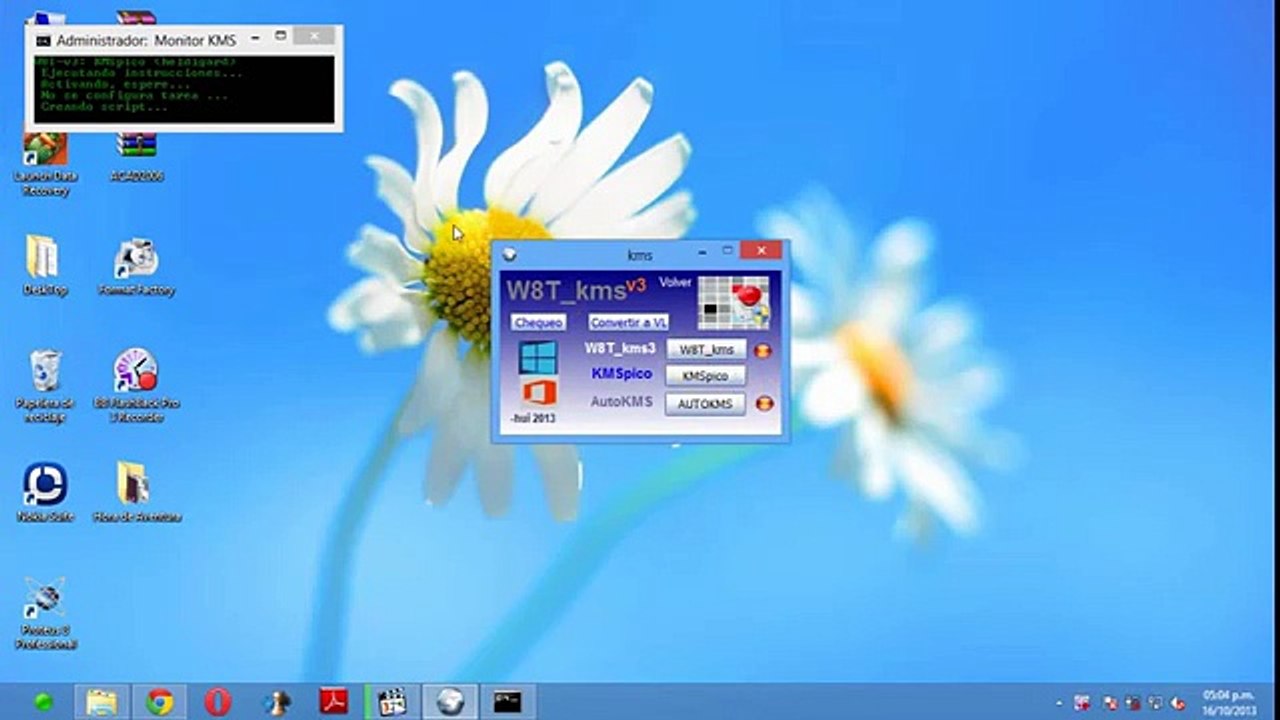Open the clapperboard media app on taskbar
Viewport: 1280px width, 720px height.
392,702
